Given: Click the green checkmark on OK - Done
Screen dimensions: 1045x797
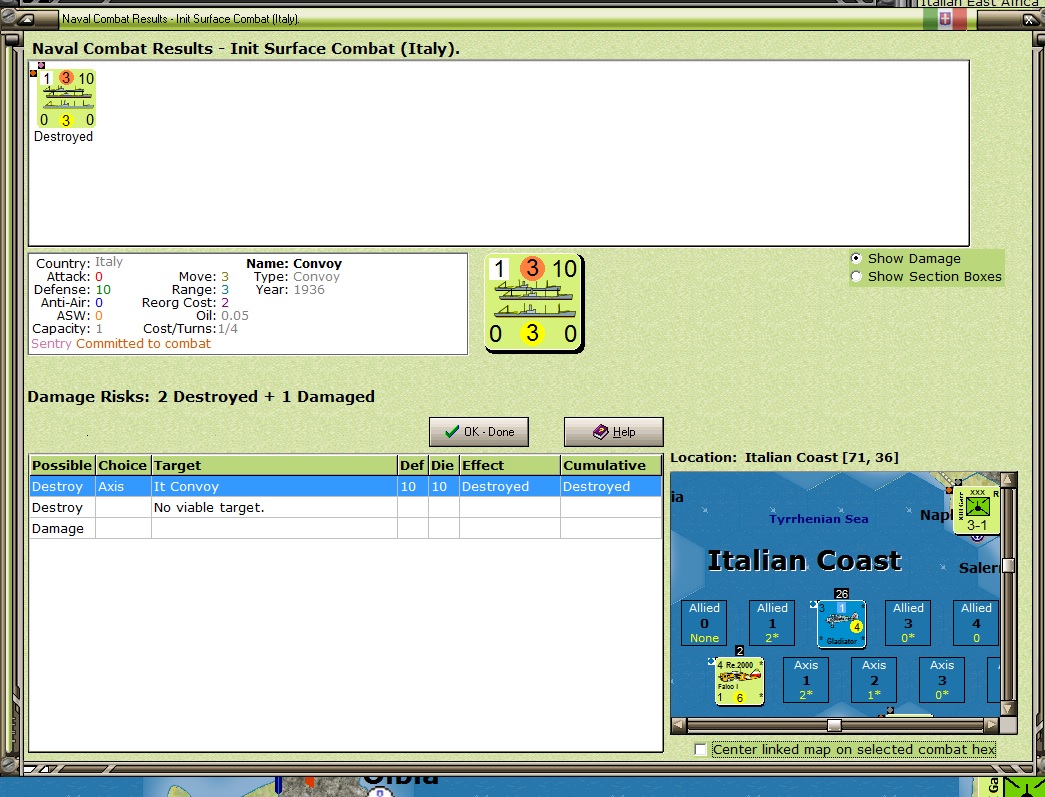Looking at the screenshot, I should tap(451, 431).
